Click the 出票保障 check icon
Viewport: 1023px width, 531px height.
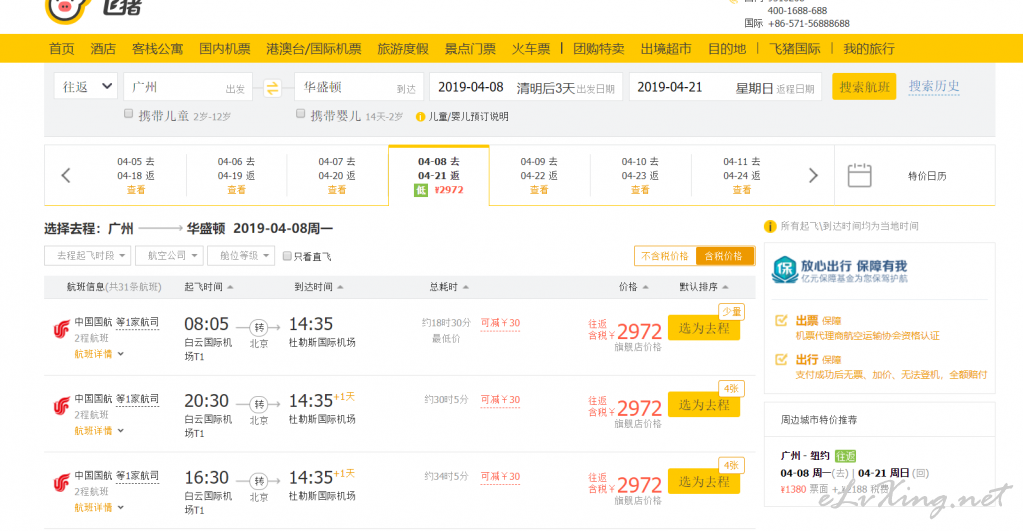coord(781,320)
